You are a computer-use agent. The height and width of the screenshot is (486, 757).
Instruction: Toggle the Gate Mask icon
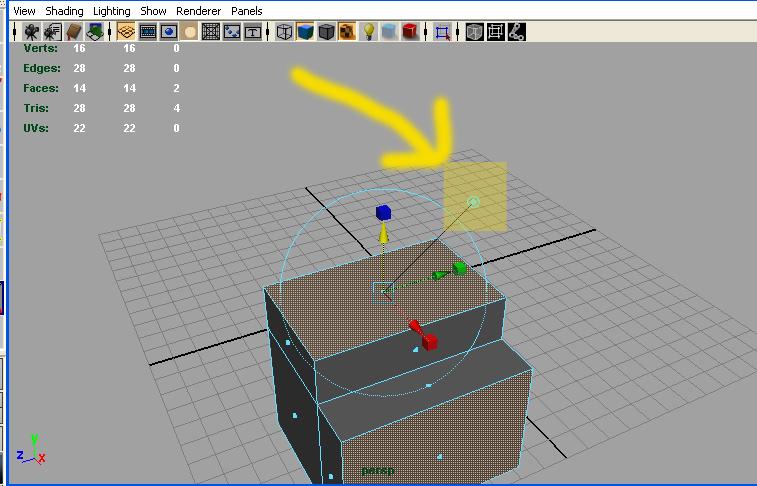(x=190, y=32)
